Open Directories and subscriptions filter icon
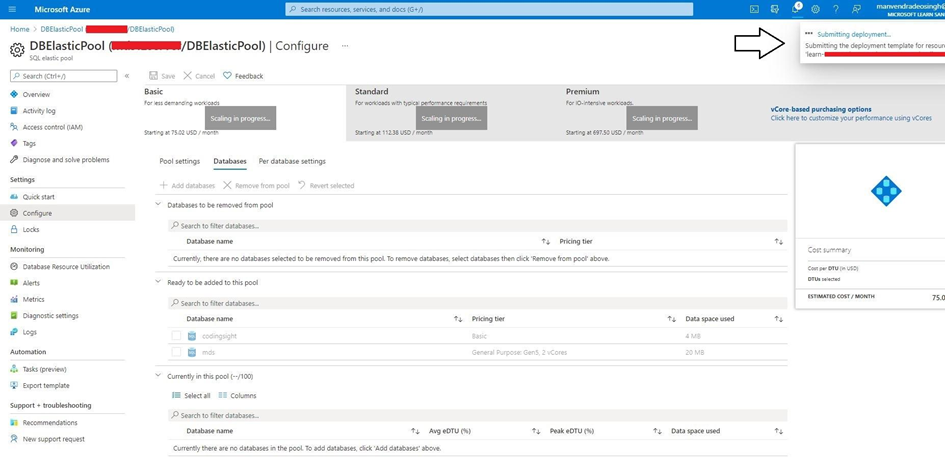Viewport: 945px width, 475px height. click(x=775, y=10)
